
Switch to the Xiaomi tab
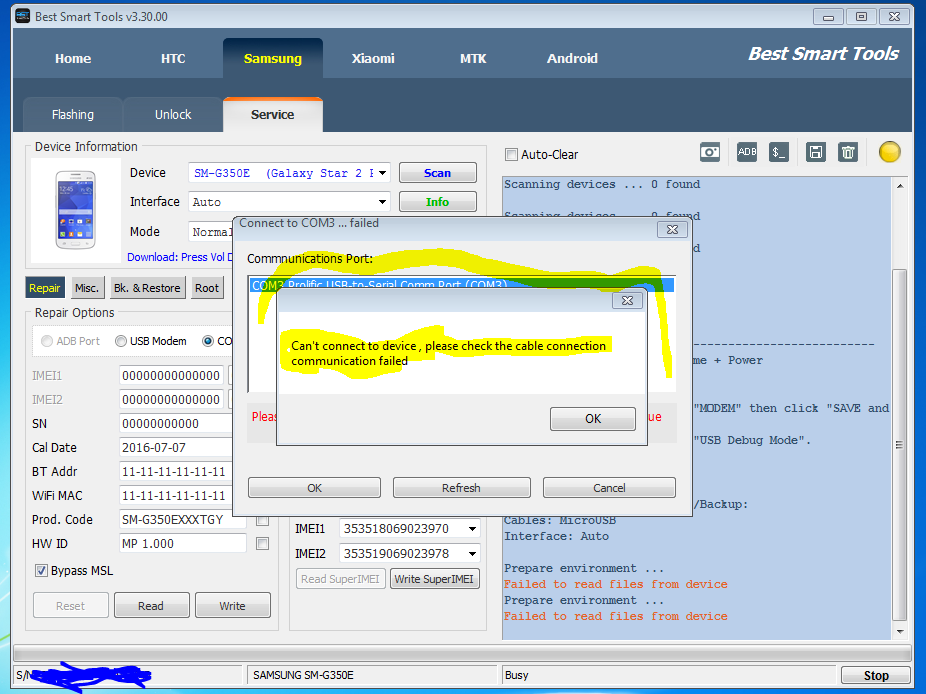[373, 58]
